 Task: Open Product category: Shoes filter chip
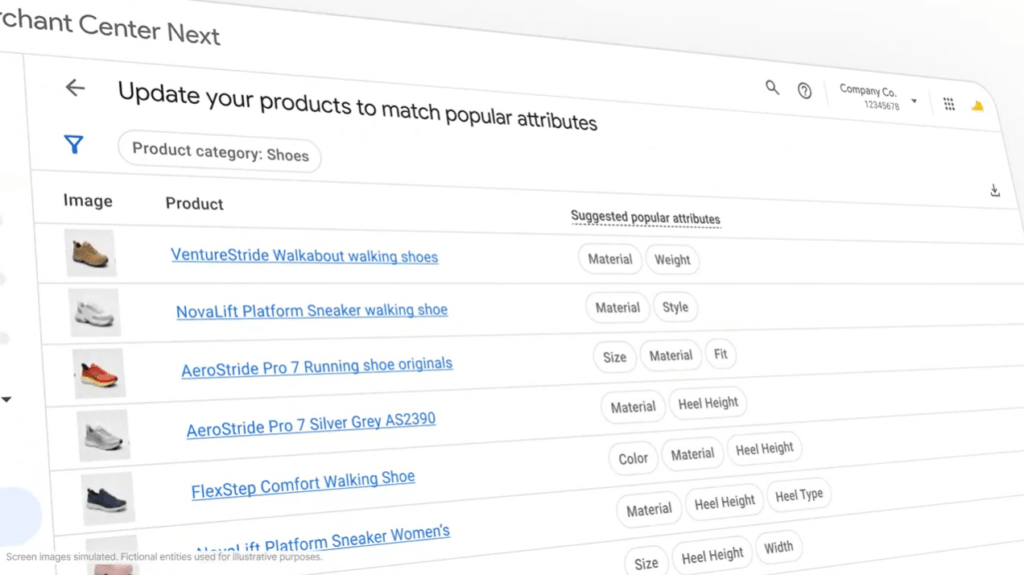pyautogui.click(x=219, y=152)
